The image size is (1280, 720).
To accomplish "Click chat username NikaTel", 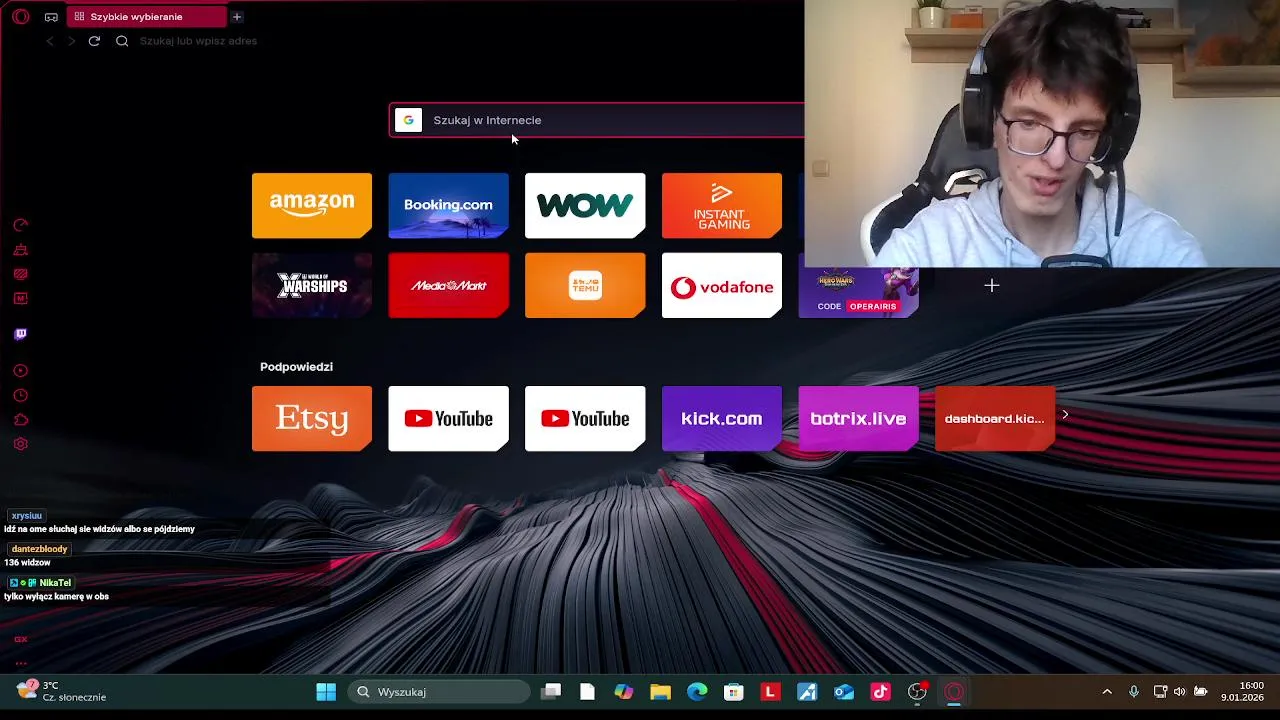I will tap(55, 583).
